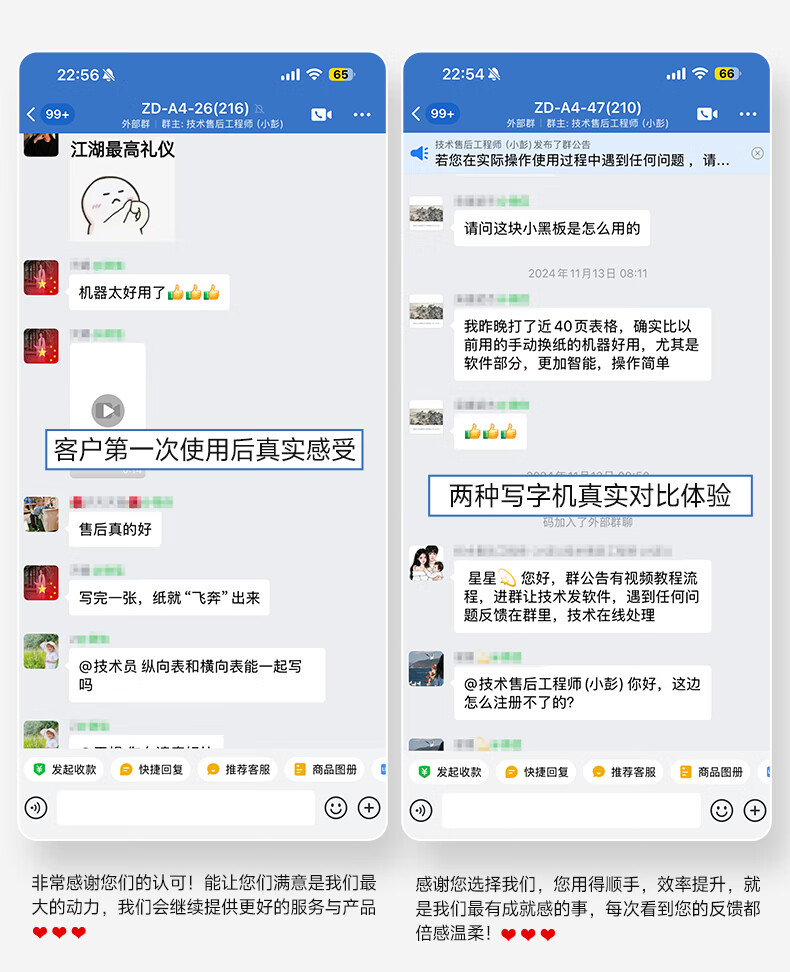Viewport: 790px width, 972px height.
Task: Dismiss the group announcement banner
Action: [x=757, y=153]
